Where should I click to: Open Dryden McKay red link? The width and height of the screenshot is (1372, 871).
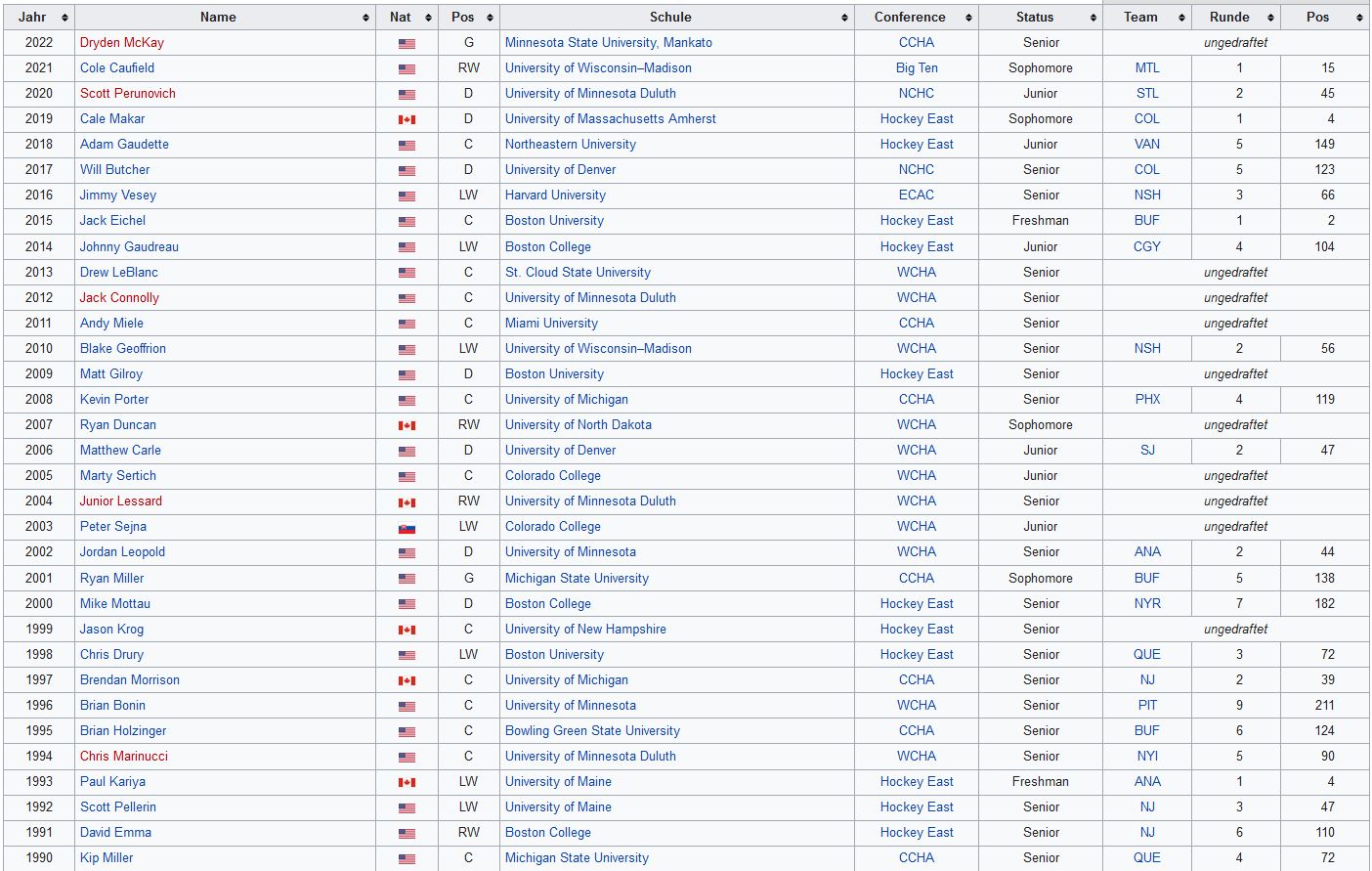tap(121, 43)
